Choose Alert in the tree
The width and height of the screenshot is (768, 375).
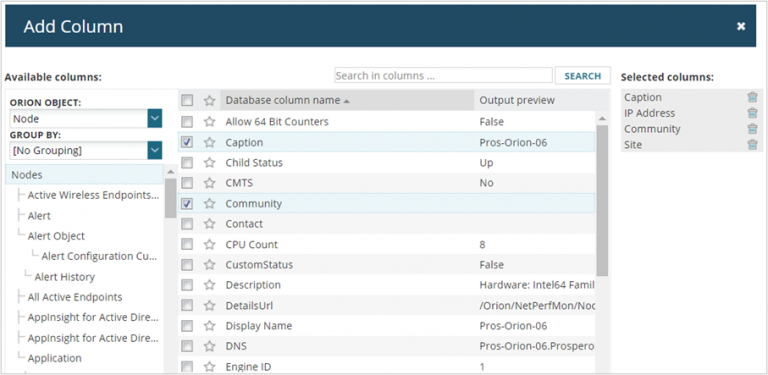(39, 216)
